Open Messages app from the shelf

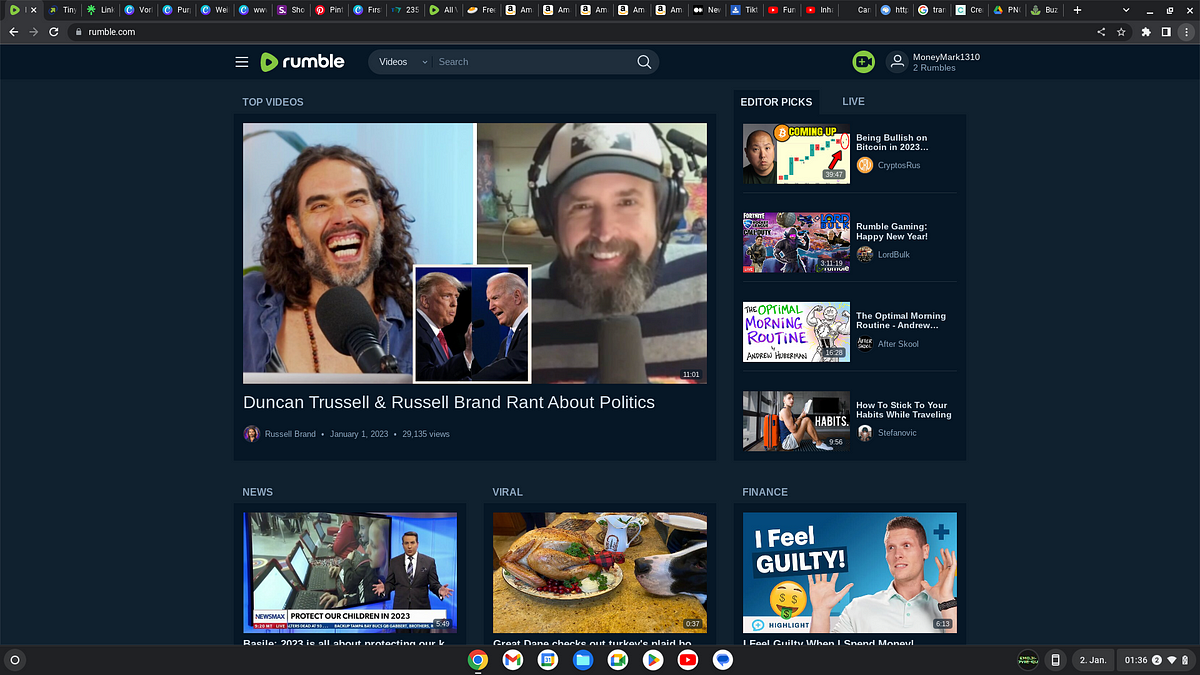[722, 660]
